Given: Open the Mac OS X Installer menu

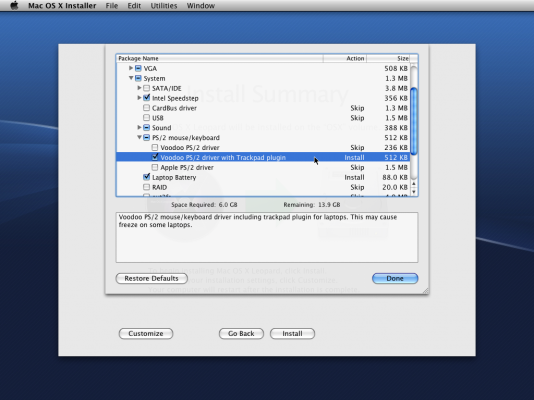Looking at the screenshot, I should [x=62, y=6].
